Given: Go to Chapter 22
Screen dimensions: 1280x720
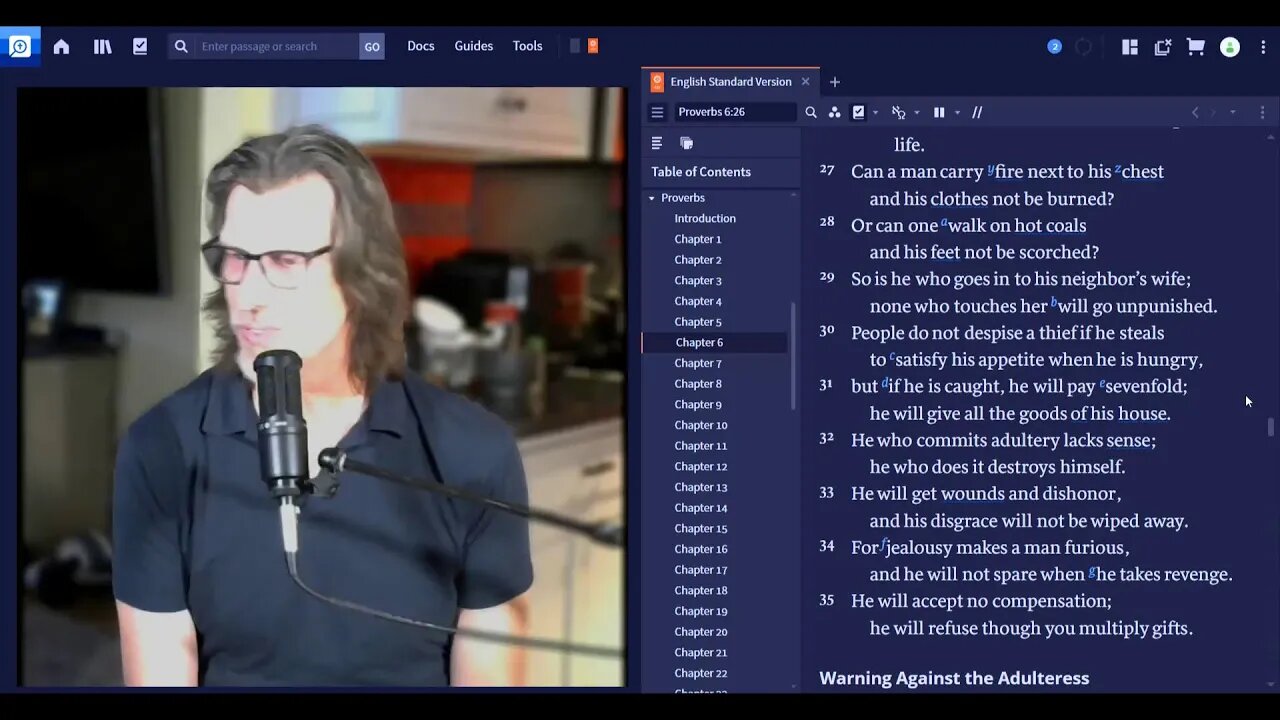Looking at the screenshot, I should click(x=701, y=673).
